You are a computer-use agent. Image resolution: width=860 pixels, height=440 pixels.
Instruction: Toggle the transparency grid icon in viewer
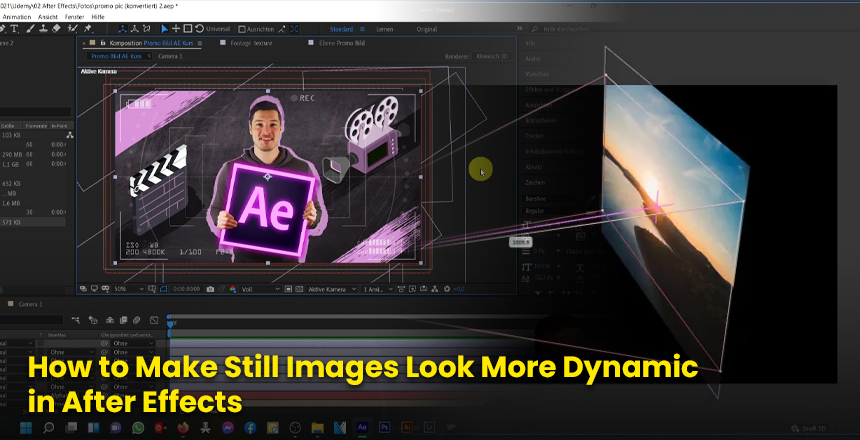(x=299, y=289)
